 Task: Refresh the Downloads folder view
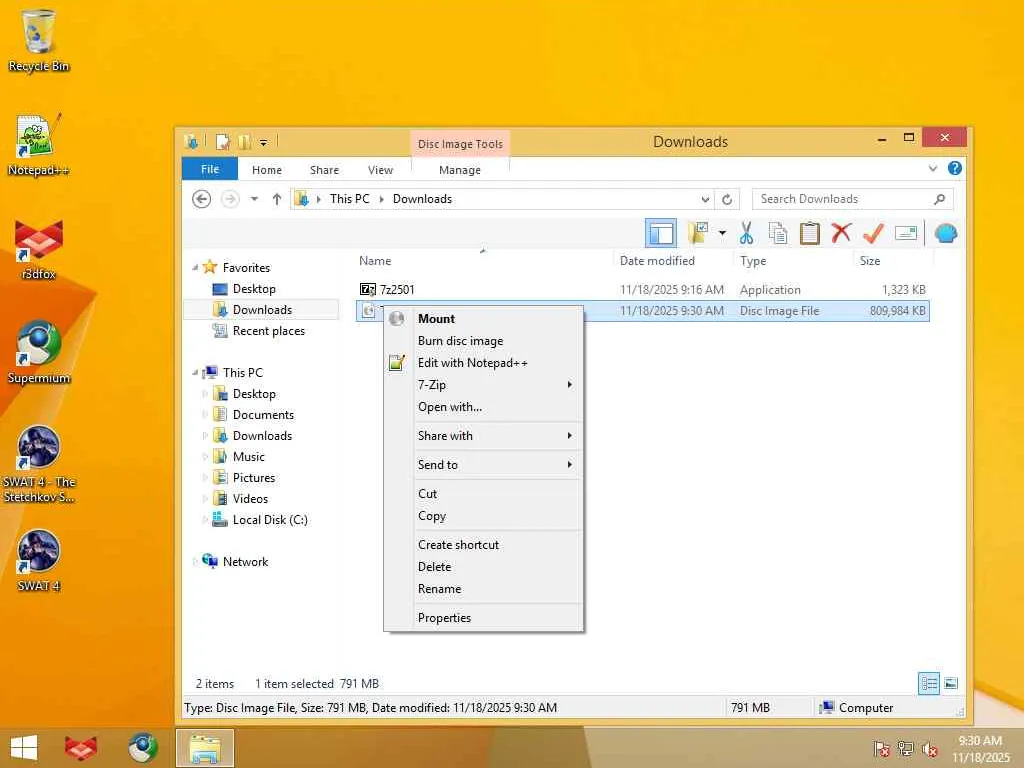click(x=727, y=199)
